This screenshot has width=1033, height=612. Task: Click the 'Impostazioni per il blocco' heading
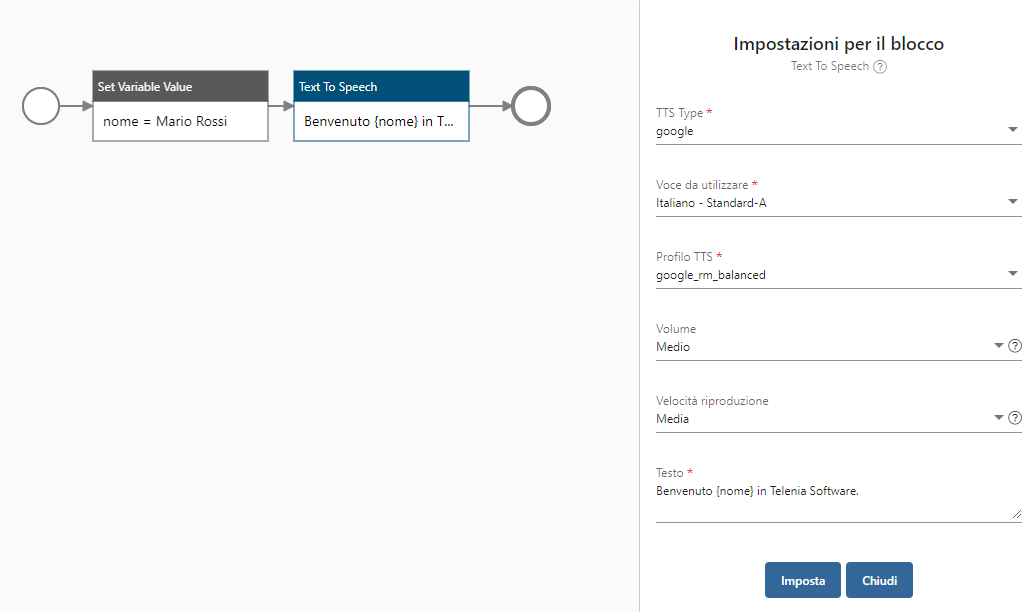pyautogui.click(x=839, y=43)
